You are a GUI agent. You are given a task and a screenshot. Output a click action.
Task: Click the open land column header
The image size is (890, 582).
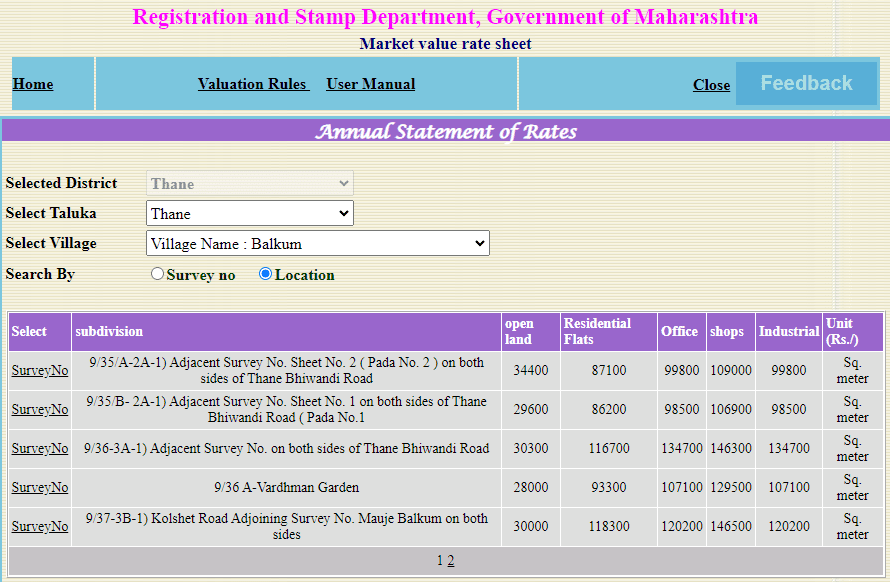pos(531,332)
